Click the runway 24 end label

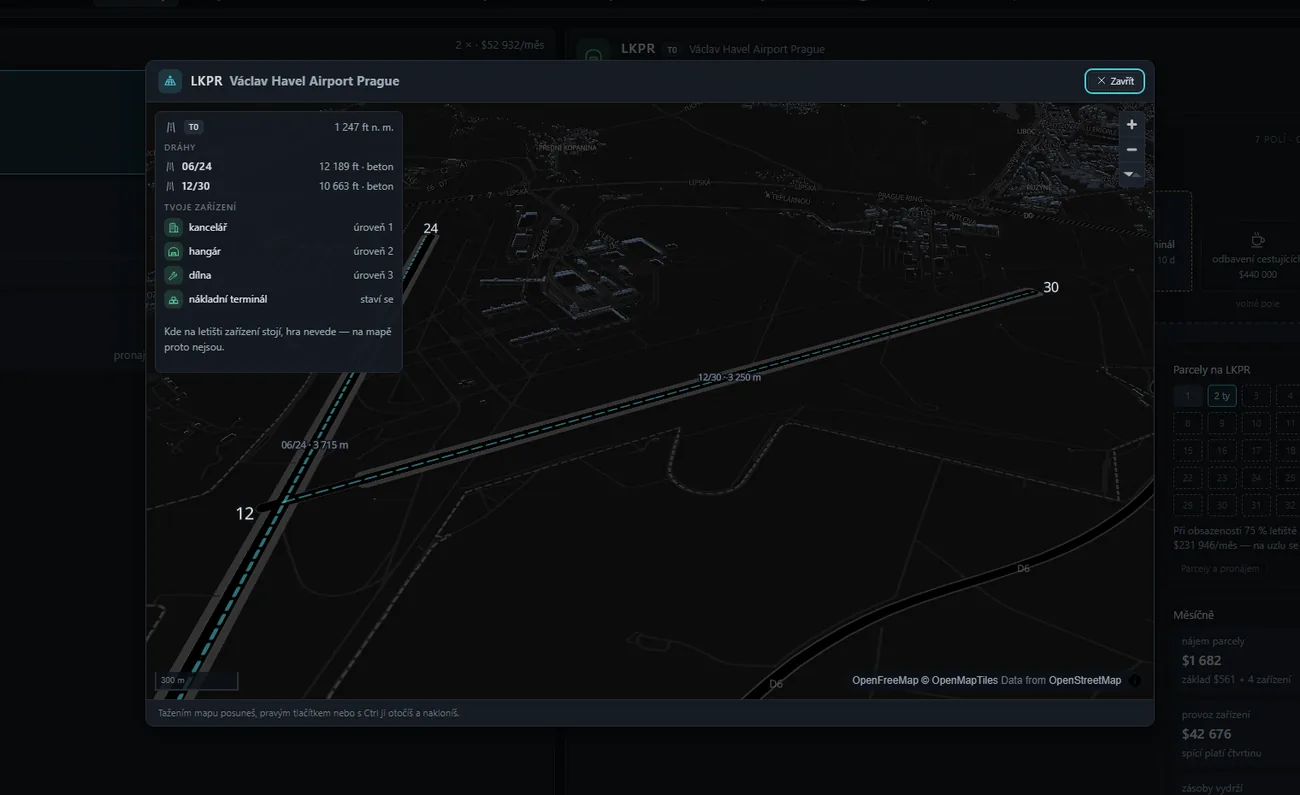pyautogui.click(x=431, y=228)
